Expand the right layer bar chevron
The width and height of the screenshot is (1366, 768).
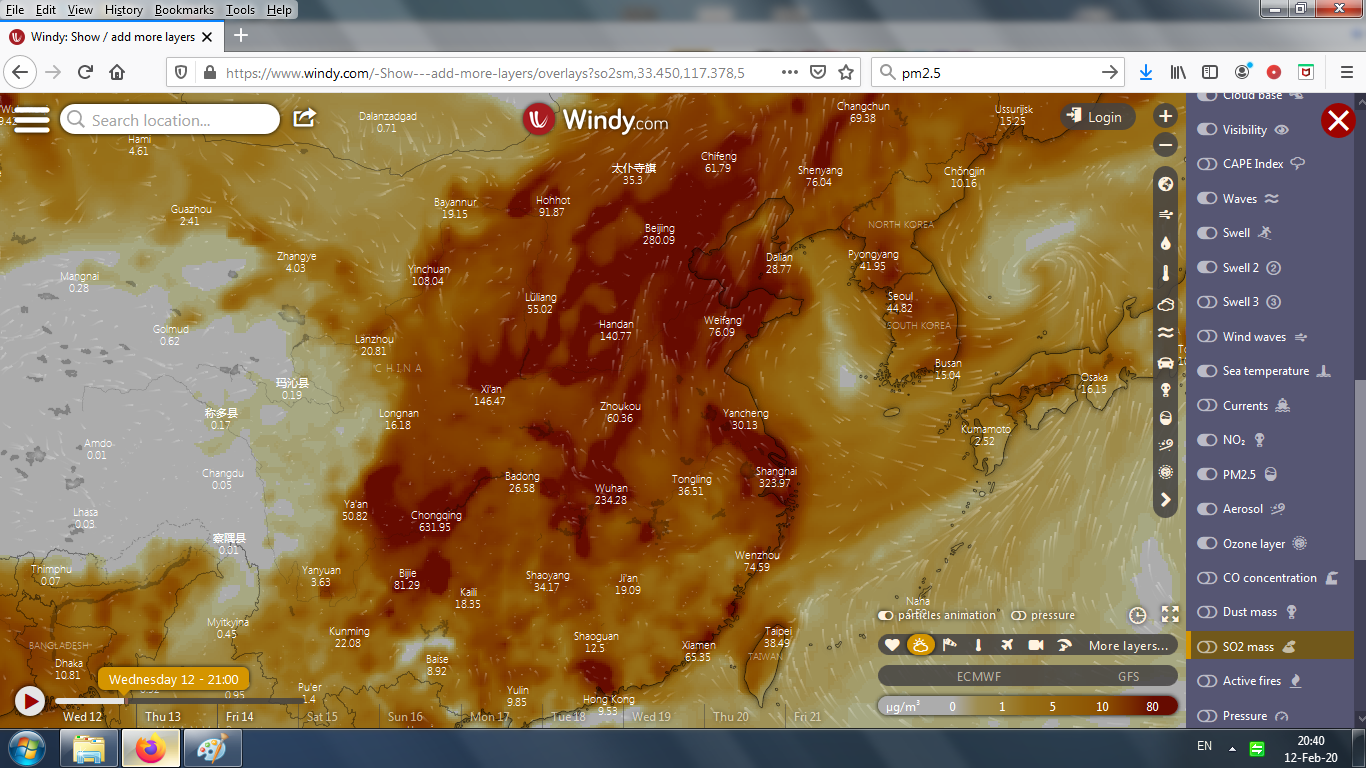[x=1165, y=500]
